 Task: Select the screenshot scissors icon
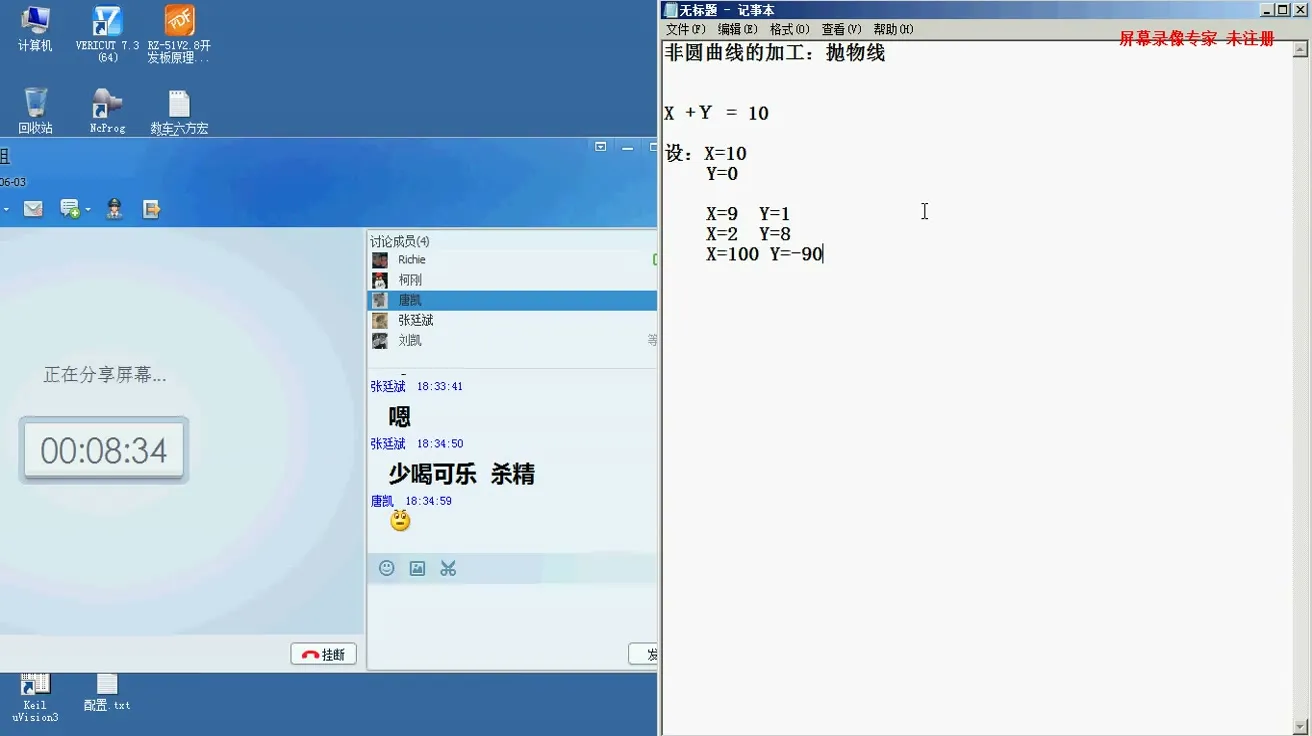[x=447, y=568]
